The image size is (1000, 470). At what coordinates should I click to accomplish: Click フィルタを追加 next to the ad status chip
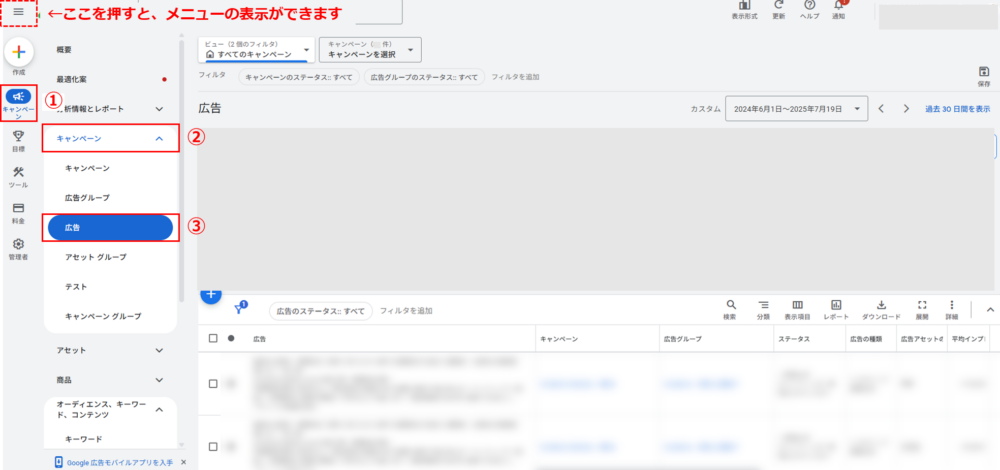coord(406,311)
